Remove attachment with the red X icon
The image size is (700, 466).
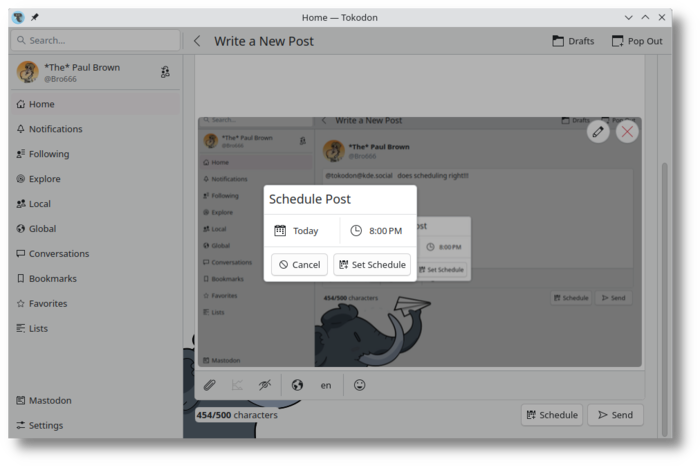[627, 131]
